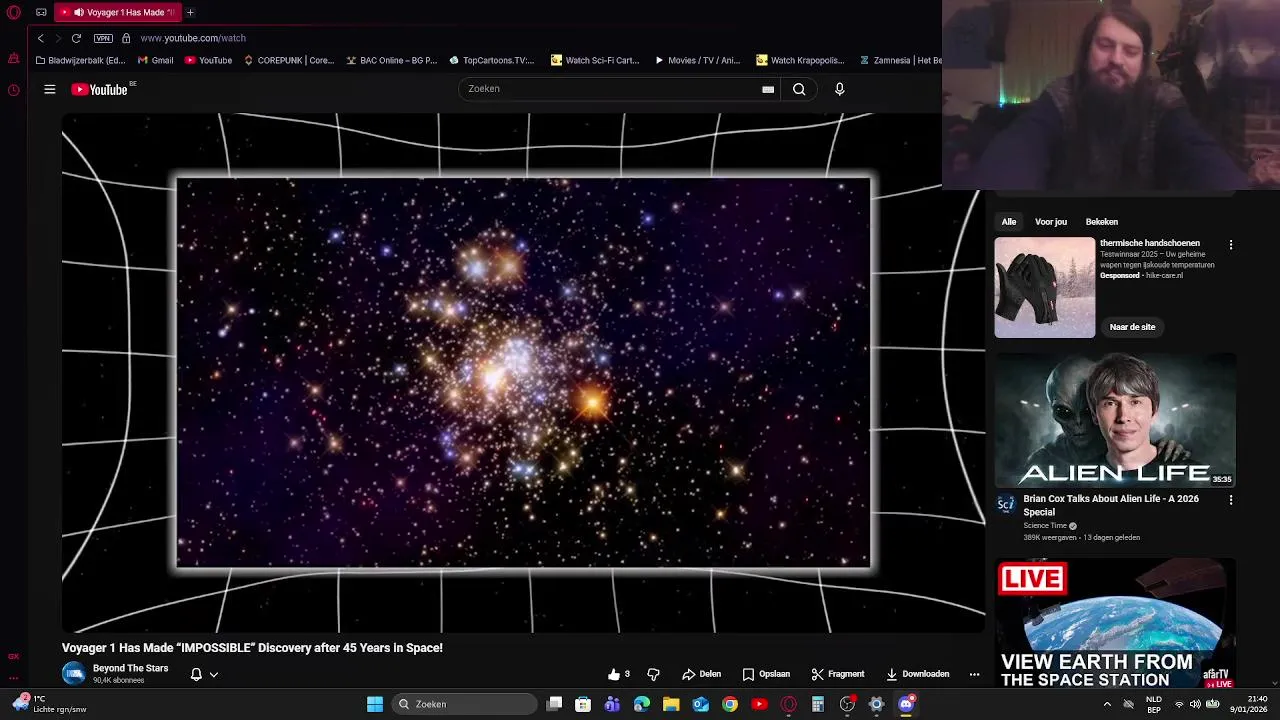The height and width of the screenshot is (720, 1280).
Task: Select the Alle filter chip
Action: click(x=1009, y=222)
